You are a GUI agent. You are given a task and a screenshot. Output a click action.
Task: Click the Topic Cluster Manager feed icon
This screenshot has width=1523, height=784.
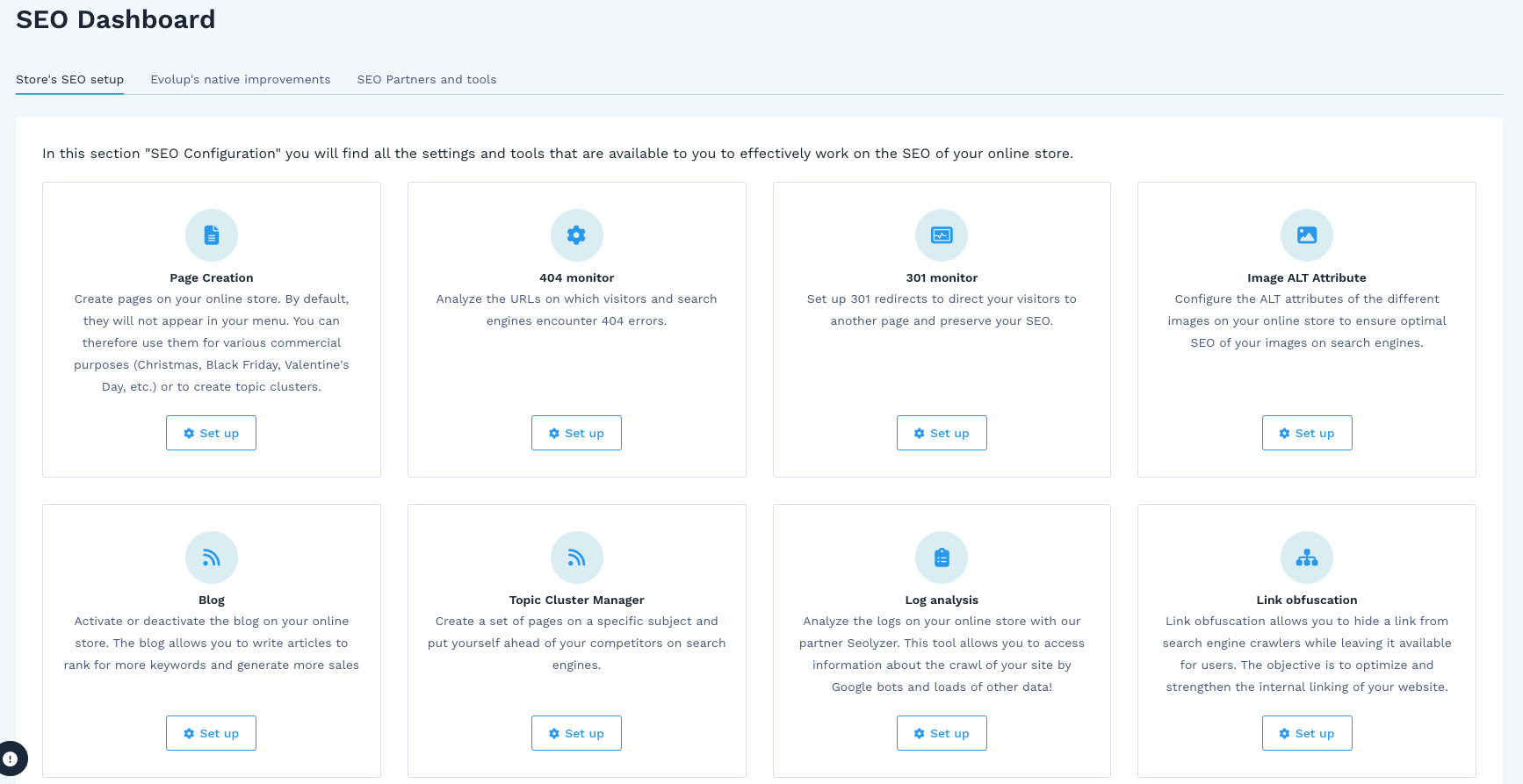coord(576,557)
